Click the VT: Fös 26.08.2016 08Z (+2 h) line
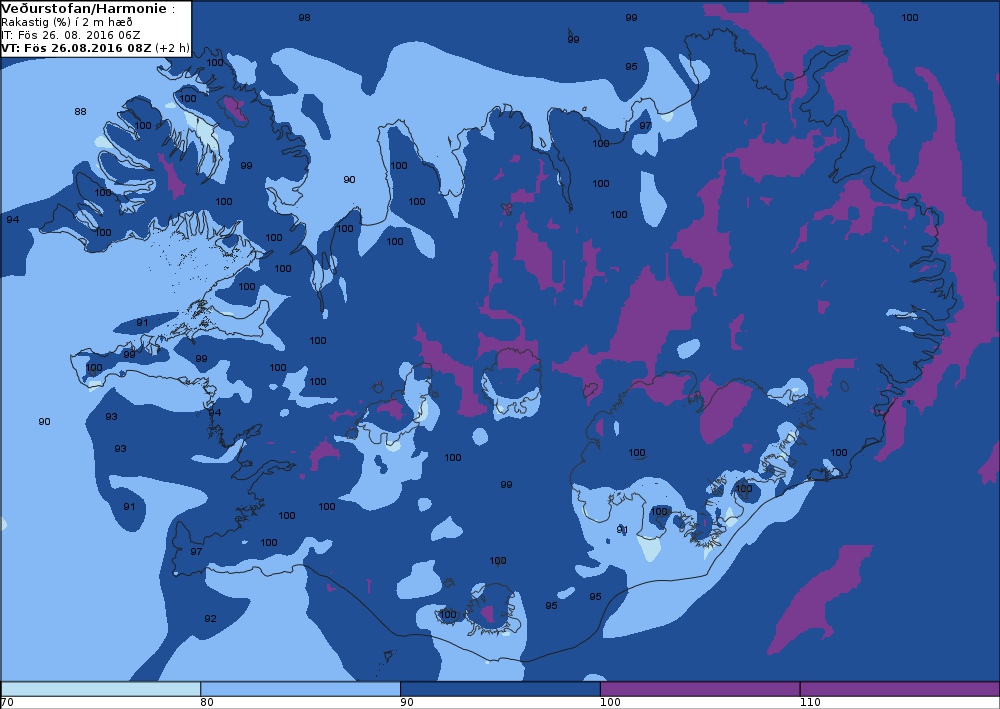This screenshot has height=709, width=1000. (95, 48)
